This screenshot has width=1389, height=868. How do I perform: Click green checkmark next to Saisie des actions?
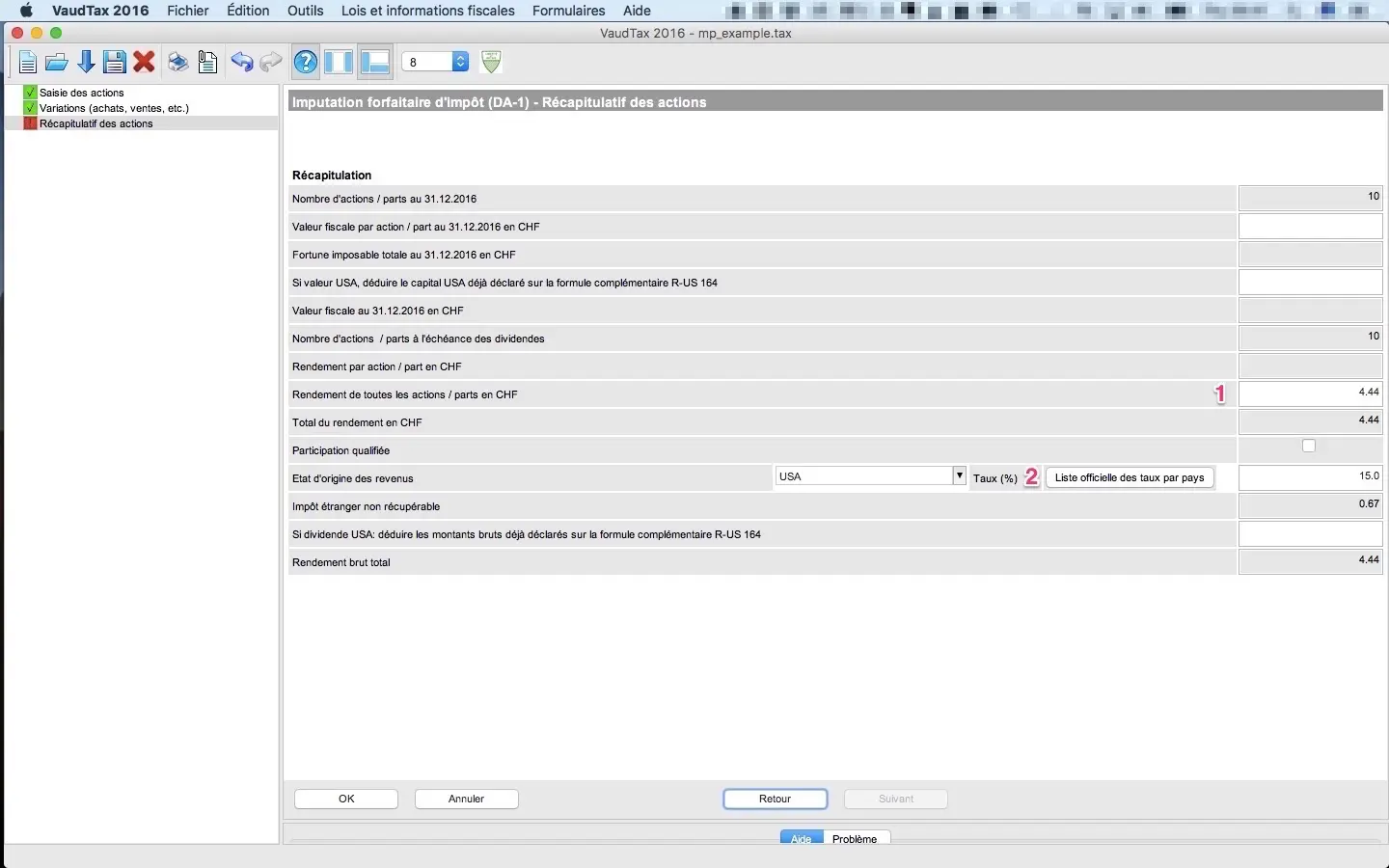coord(30,93)
